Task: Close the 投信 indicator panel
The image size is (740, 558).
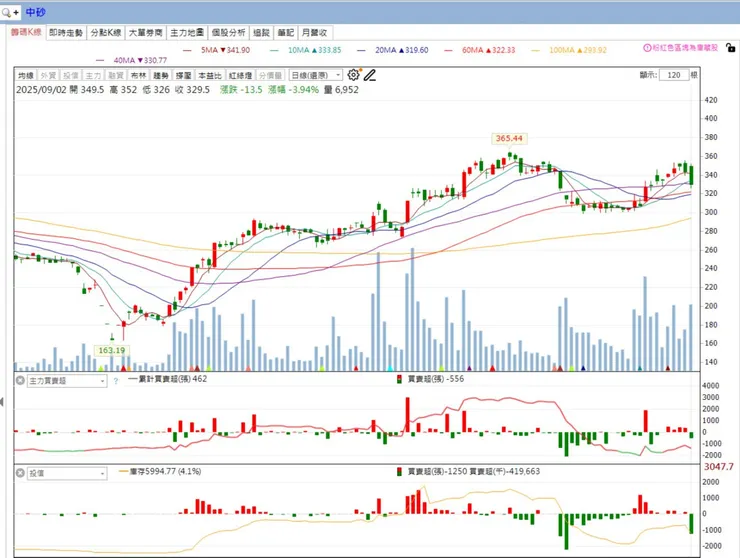Action: 20,473
